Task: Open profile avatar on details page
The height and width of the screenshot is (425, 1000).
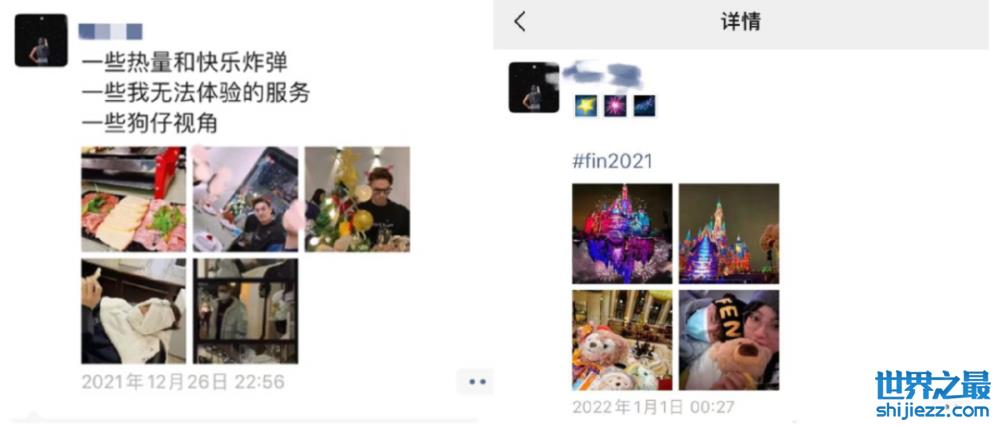Action: (x=534, y=87)
